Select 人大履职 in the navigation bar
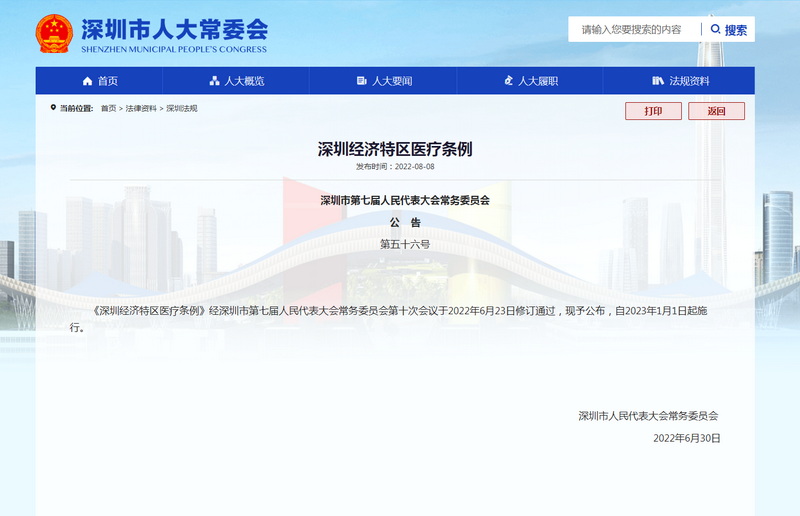The width and height of the screenshot is (800, 516). (x=538, y=81)
